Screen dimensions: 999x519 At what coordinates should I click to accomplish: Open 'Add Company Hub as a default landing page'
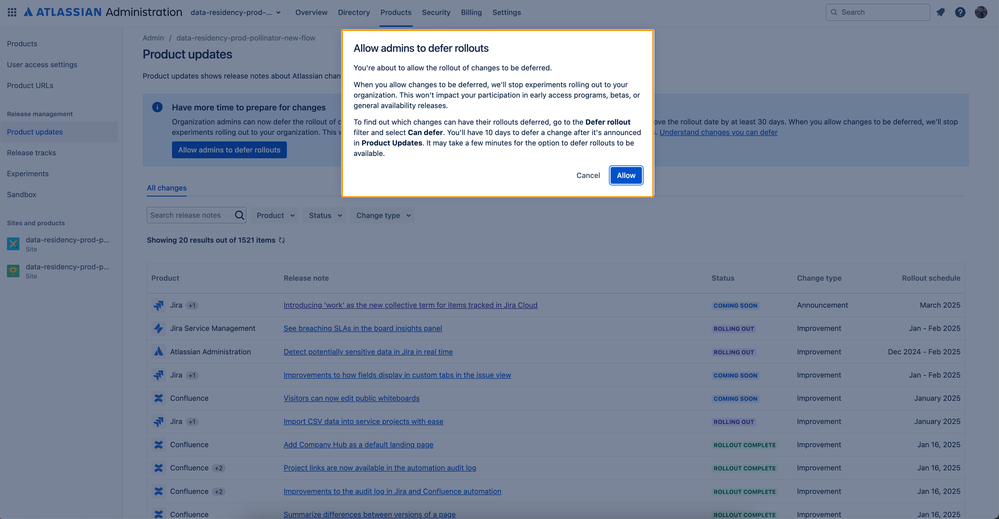point(358,444)
